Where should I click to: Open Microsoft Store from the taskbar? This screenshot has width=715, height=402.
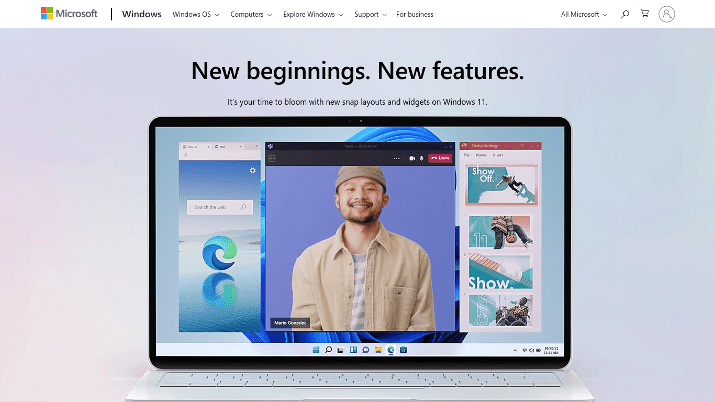click(404, 350)
